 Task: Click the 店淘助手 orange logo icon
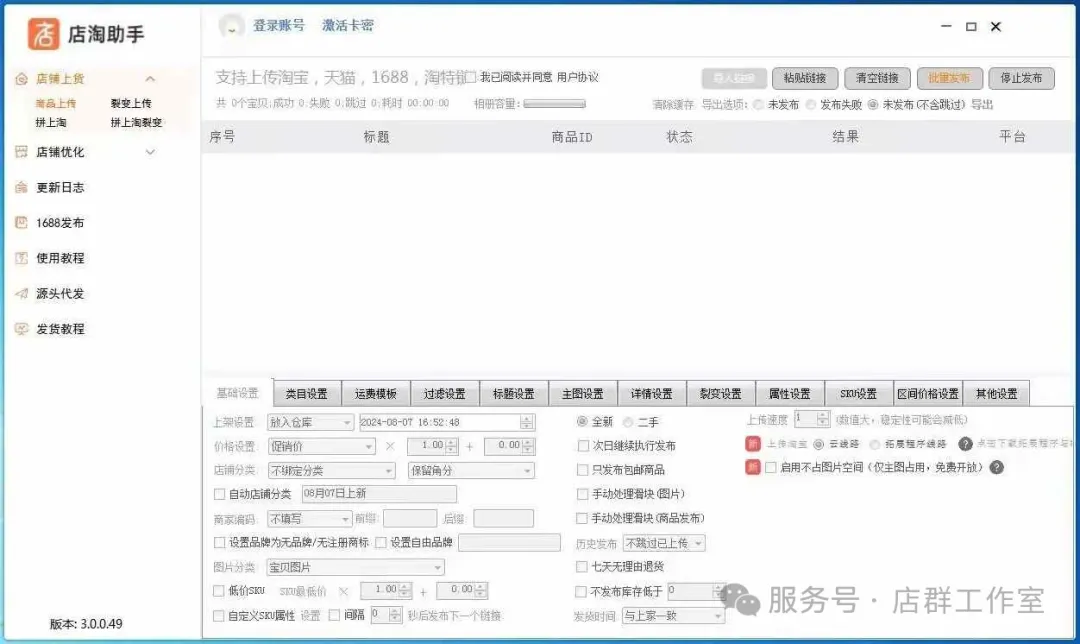point(43,33)
